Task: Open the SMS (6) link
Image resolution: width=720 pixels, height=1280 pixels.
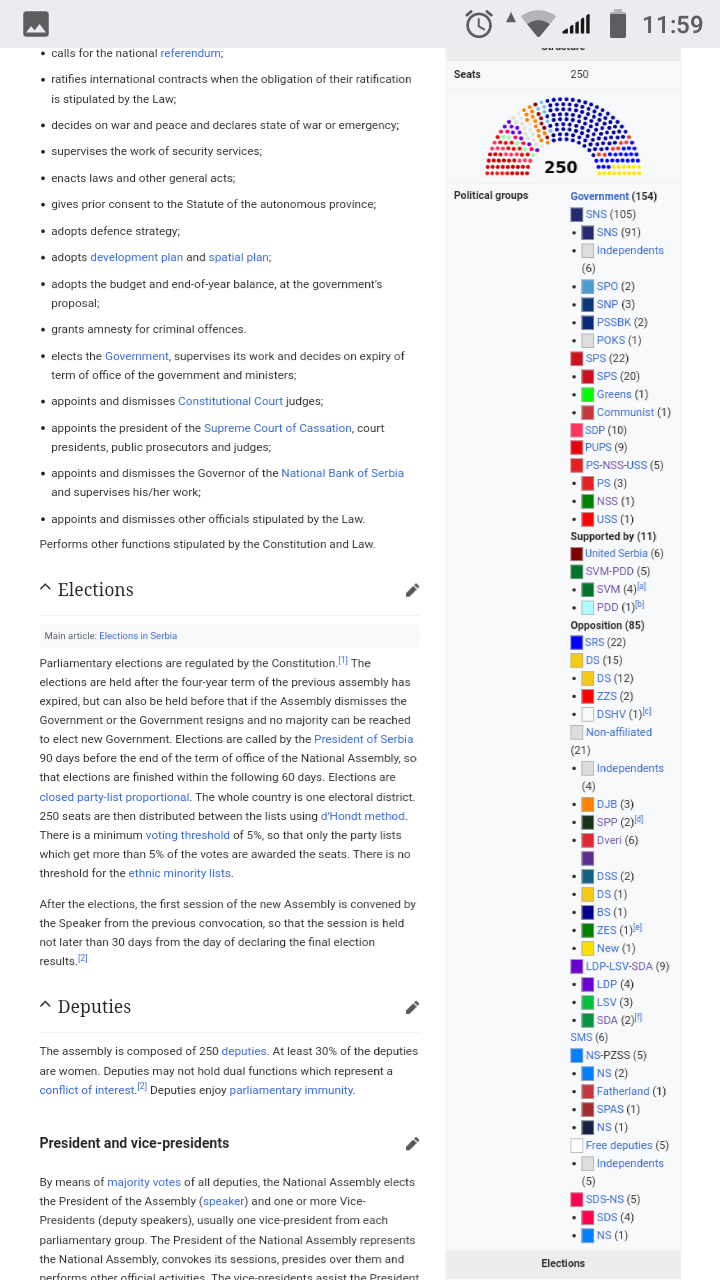Action: coord(582,1037)
